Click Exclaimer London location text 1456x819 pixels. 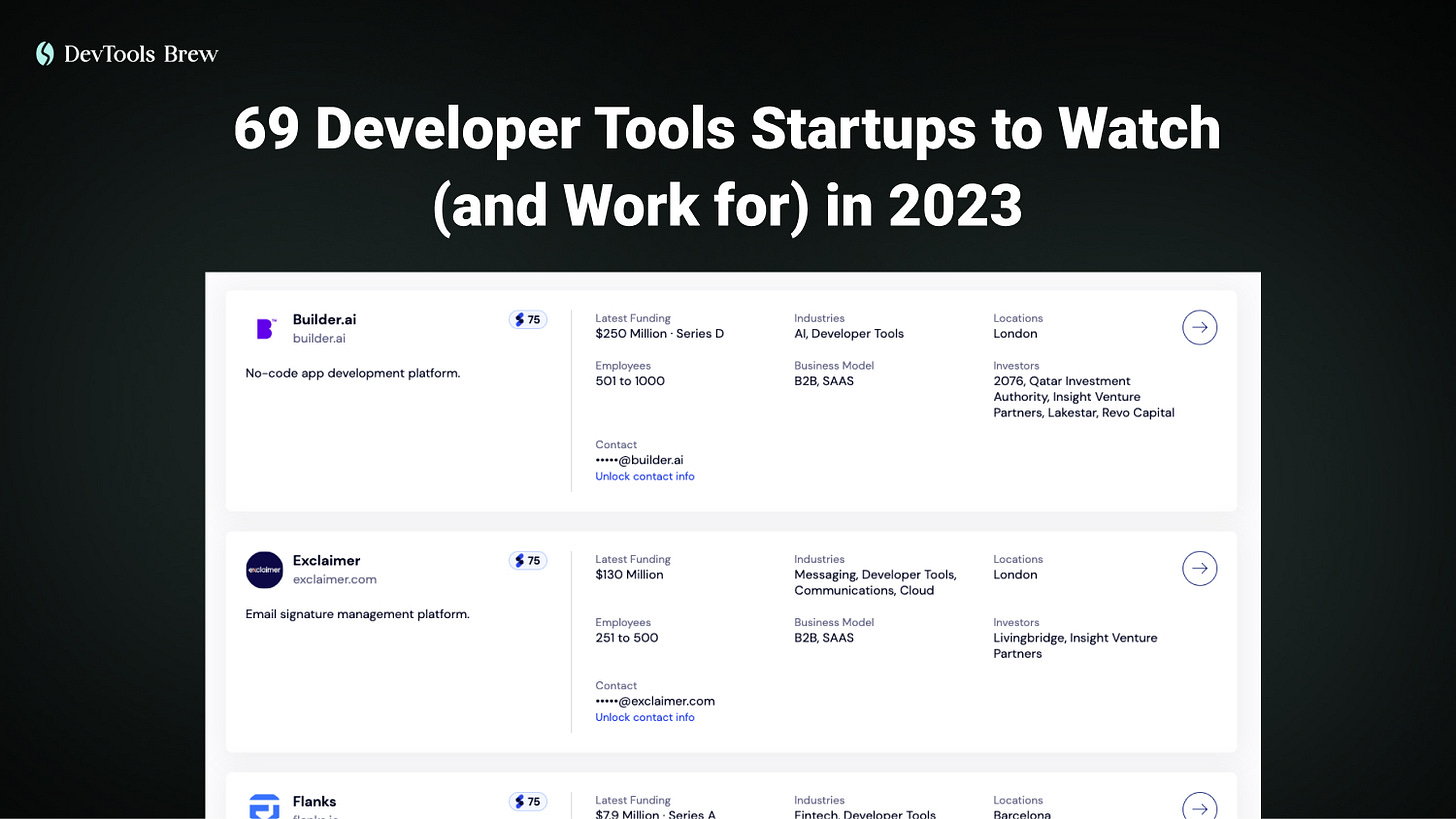point(1015,575)
